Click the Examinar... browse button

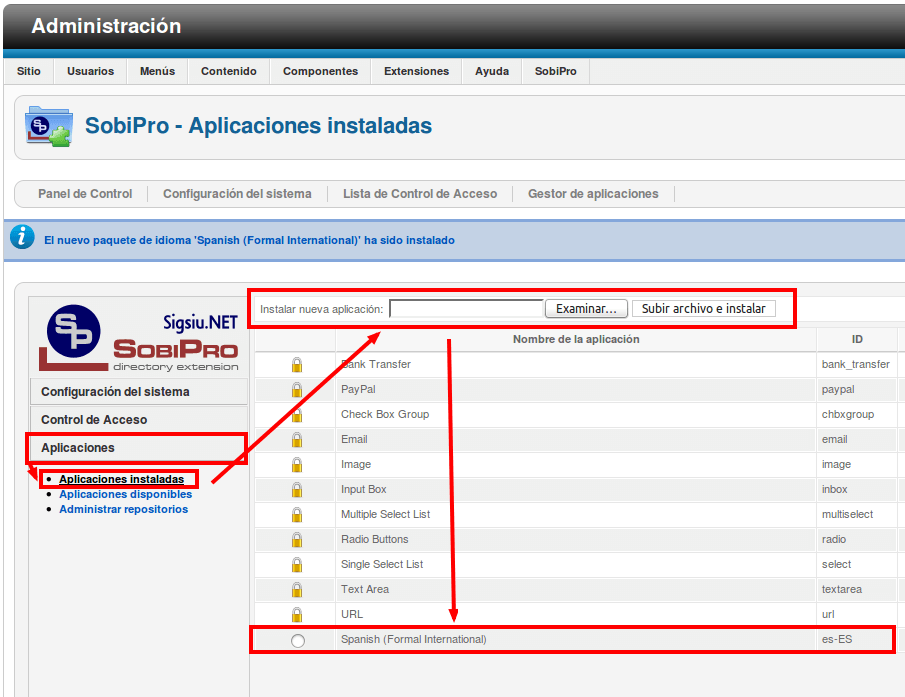click(x=586, y=309)
